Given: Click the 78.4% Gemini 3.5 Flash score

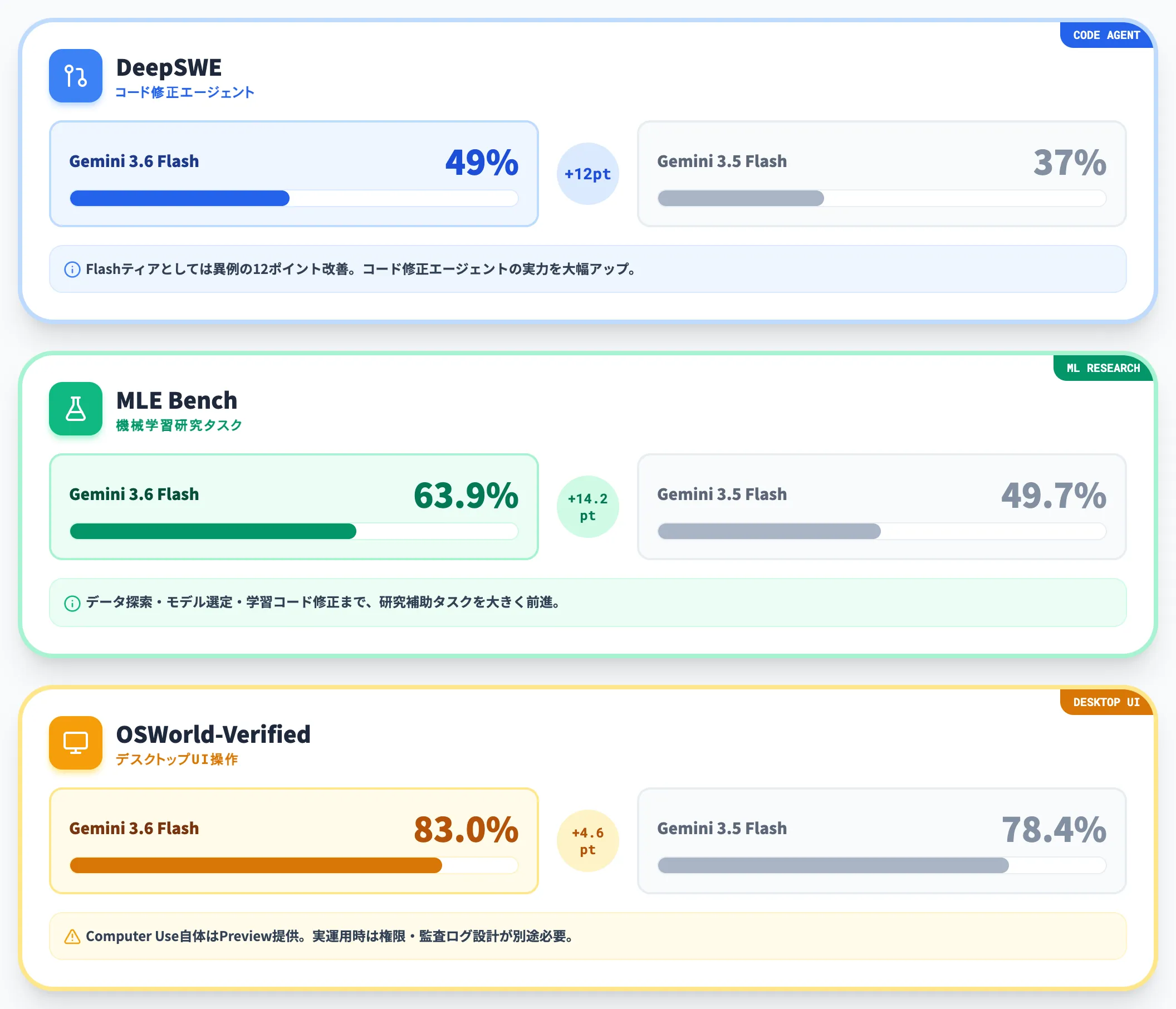Looking at the screenshot, I should pyautogui.click(x=1053, y=829).
